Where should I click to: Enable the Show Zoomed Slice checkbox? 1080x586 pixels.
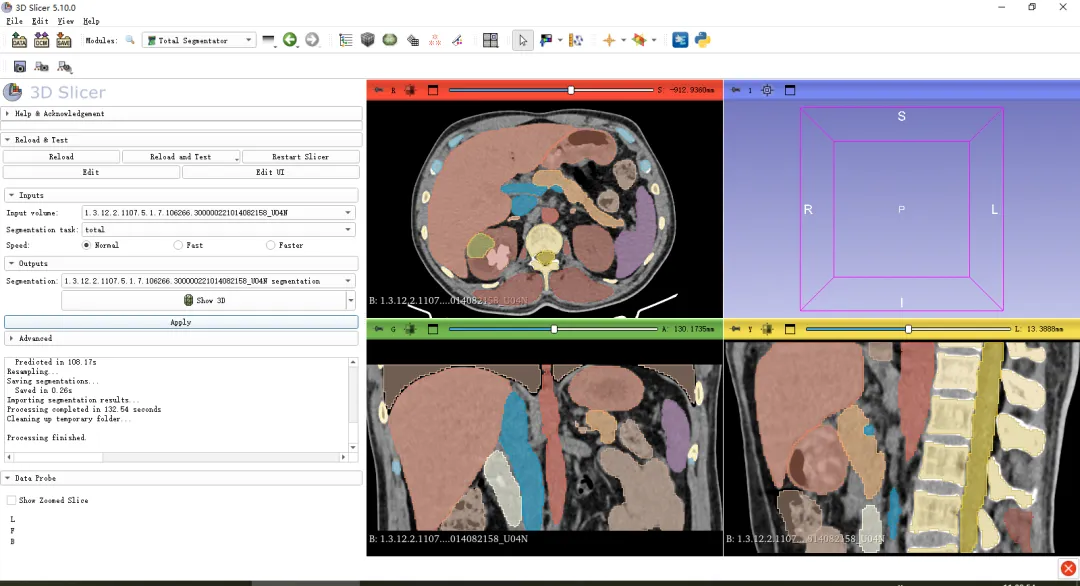(11, 500)
